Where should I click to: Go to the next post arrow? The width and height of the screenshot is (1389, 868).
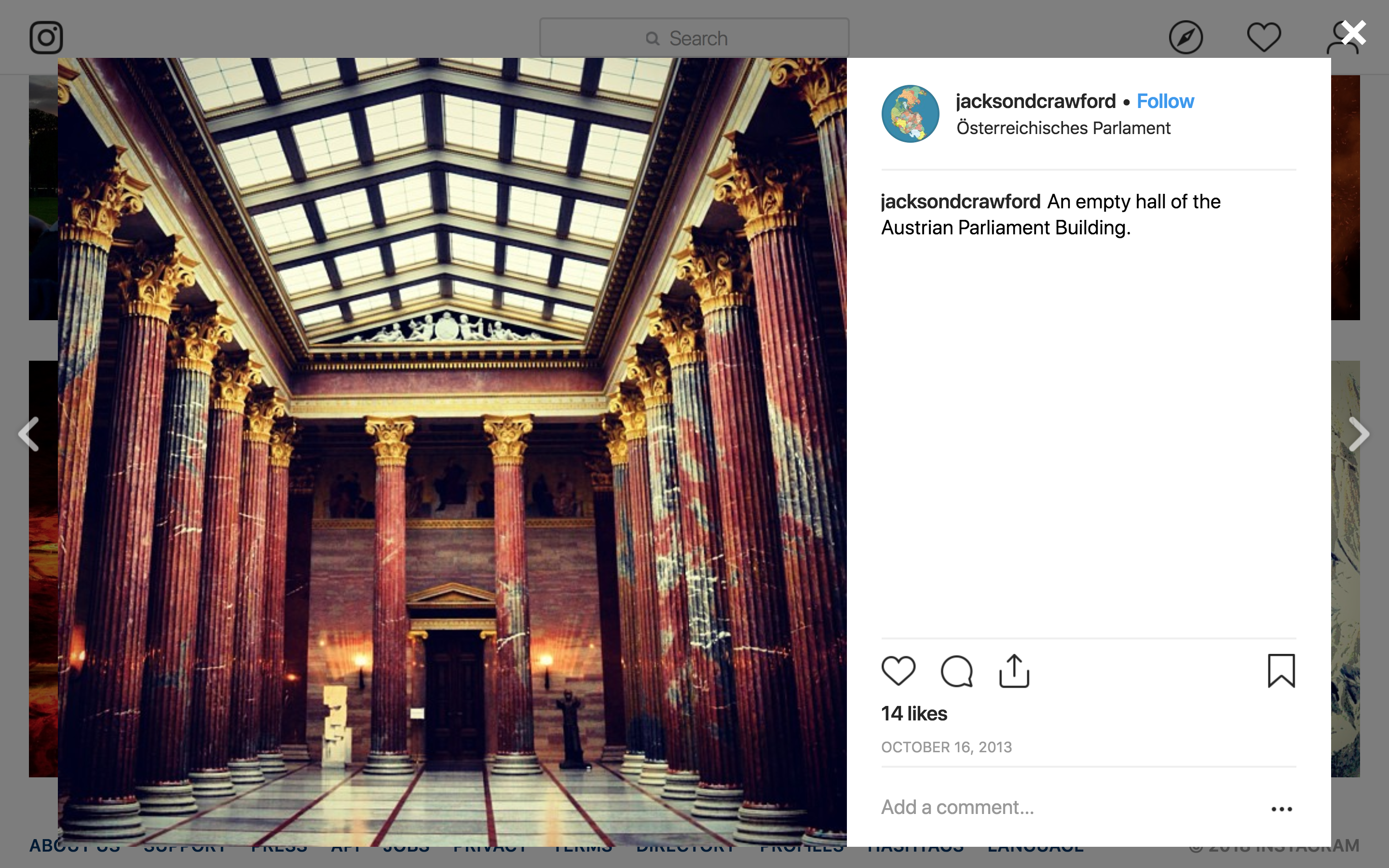point(1359,434)
